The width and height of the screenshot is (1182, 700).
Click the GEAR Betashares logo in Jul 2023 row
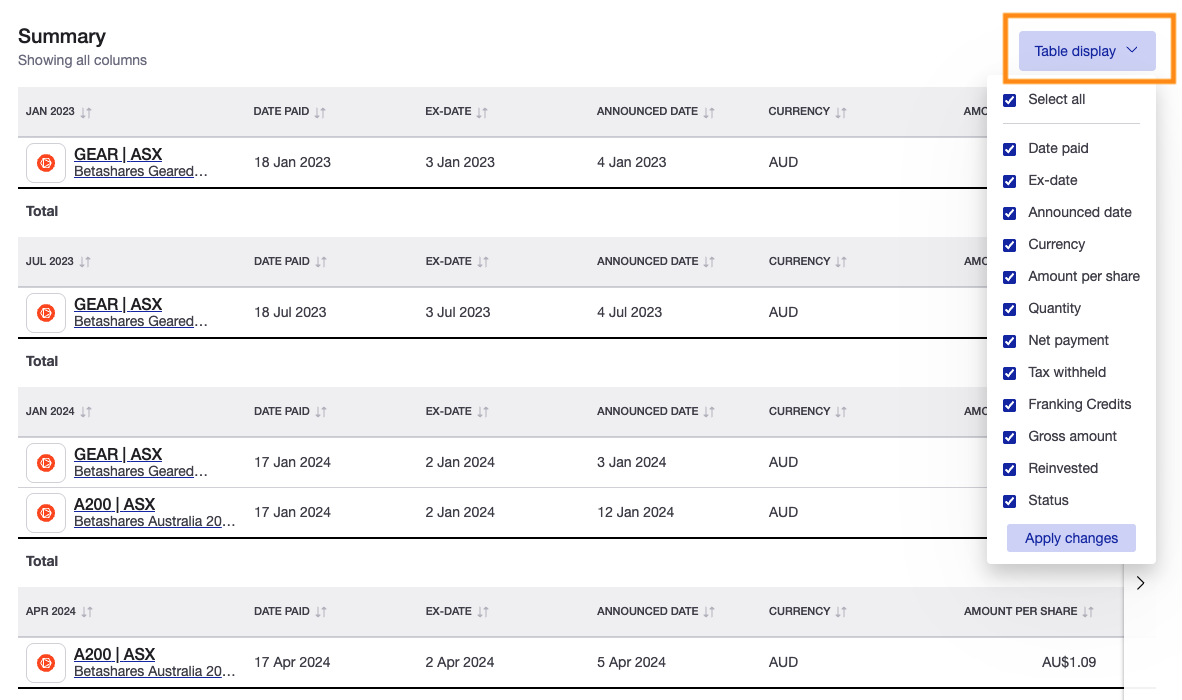[45, 312]
